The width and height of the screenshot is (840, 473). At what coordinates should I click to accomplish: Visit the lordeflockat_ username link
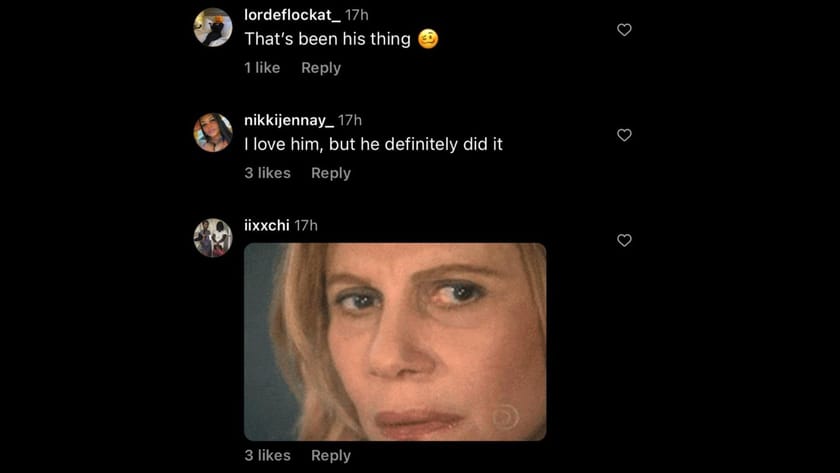292,15
